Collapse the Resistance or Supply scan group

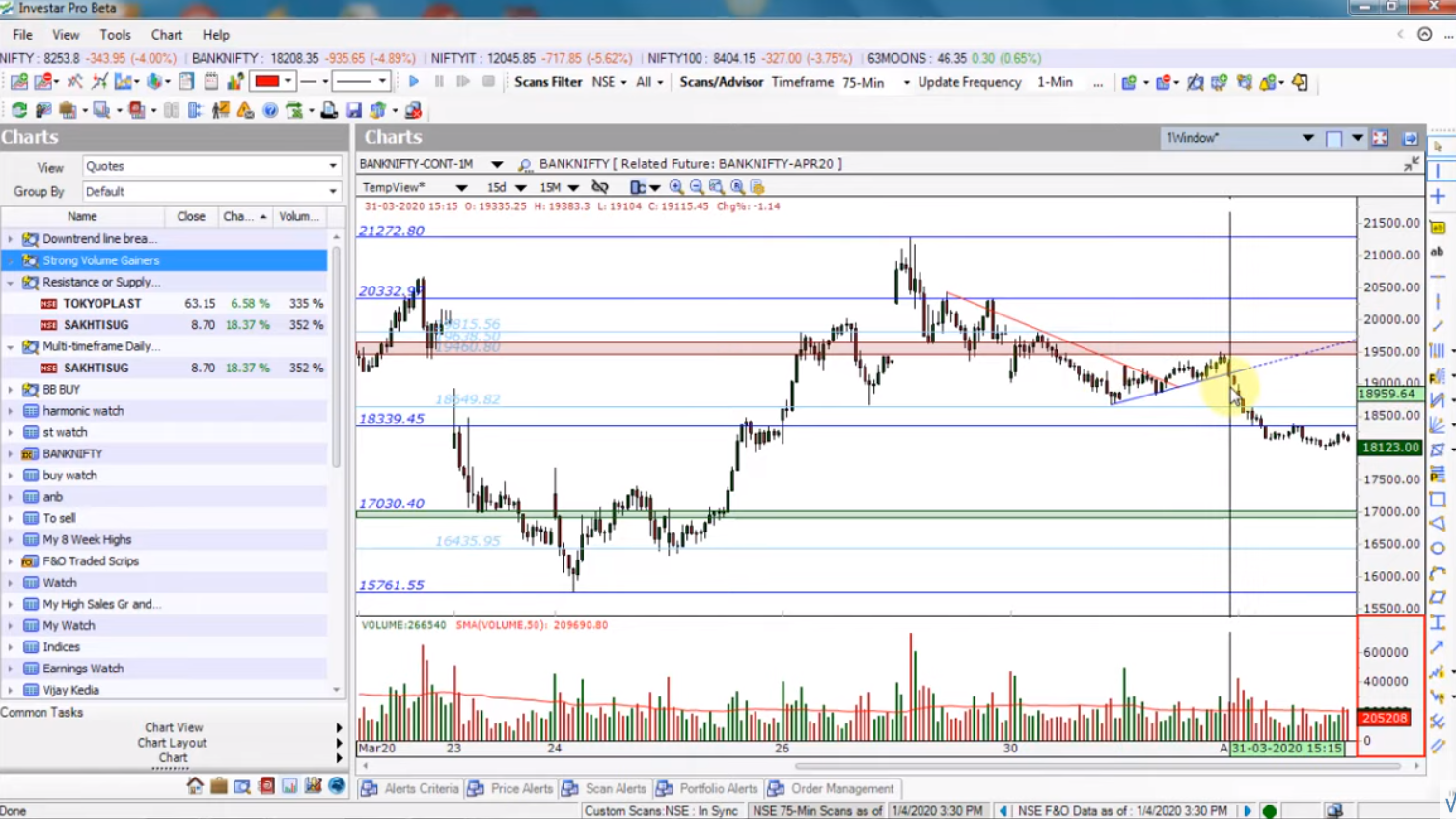[x=11, y=283]
